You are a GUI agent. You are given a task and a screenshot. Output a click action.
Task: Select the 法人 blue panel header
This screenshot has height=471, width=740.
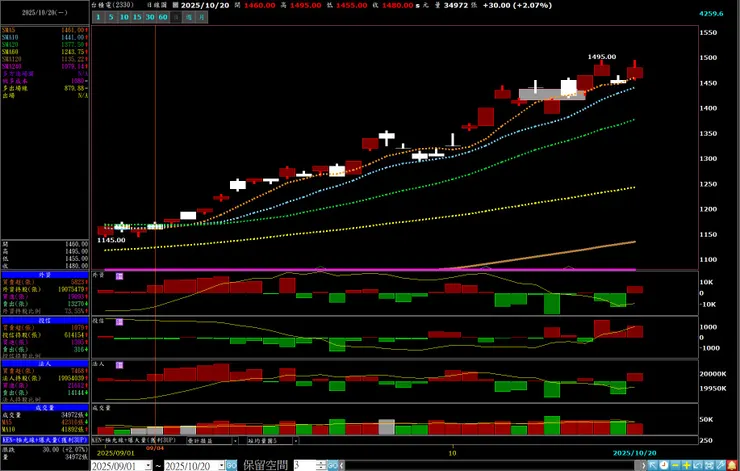pos(45,364)
